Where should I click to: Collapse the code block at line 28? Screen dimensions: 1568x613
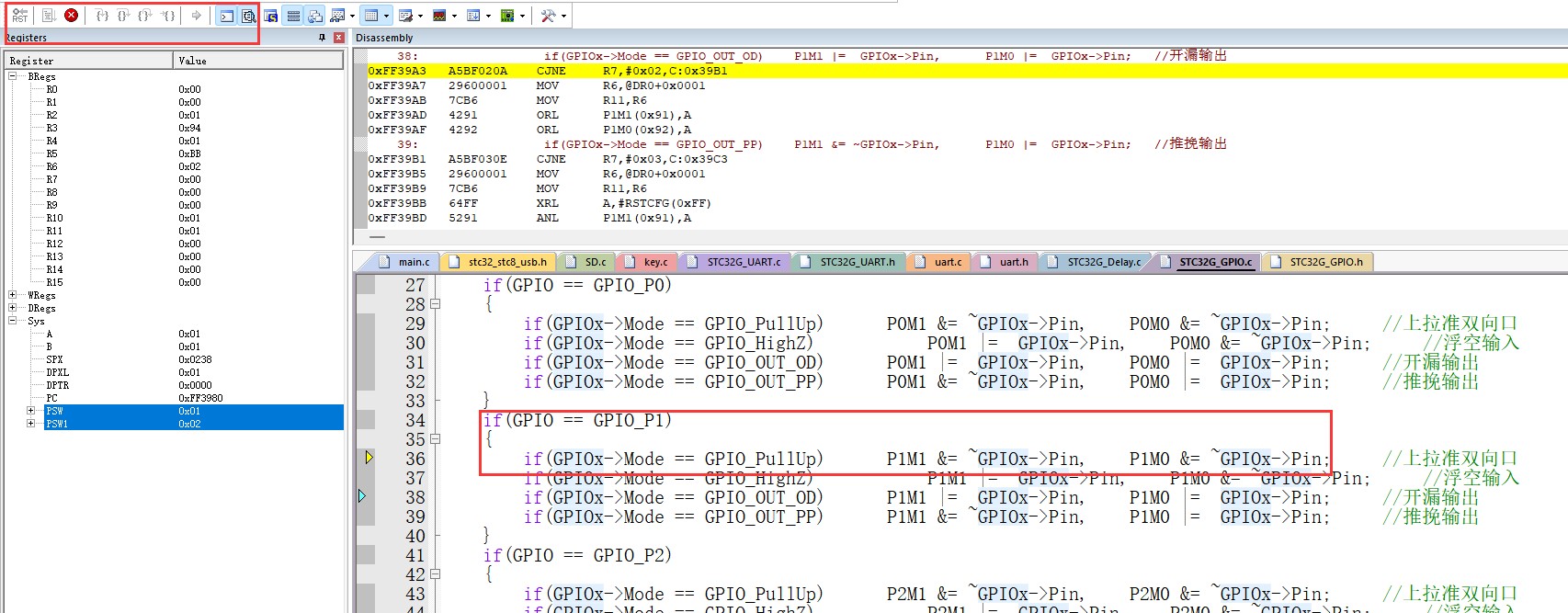click(436, 303)
